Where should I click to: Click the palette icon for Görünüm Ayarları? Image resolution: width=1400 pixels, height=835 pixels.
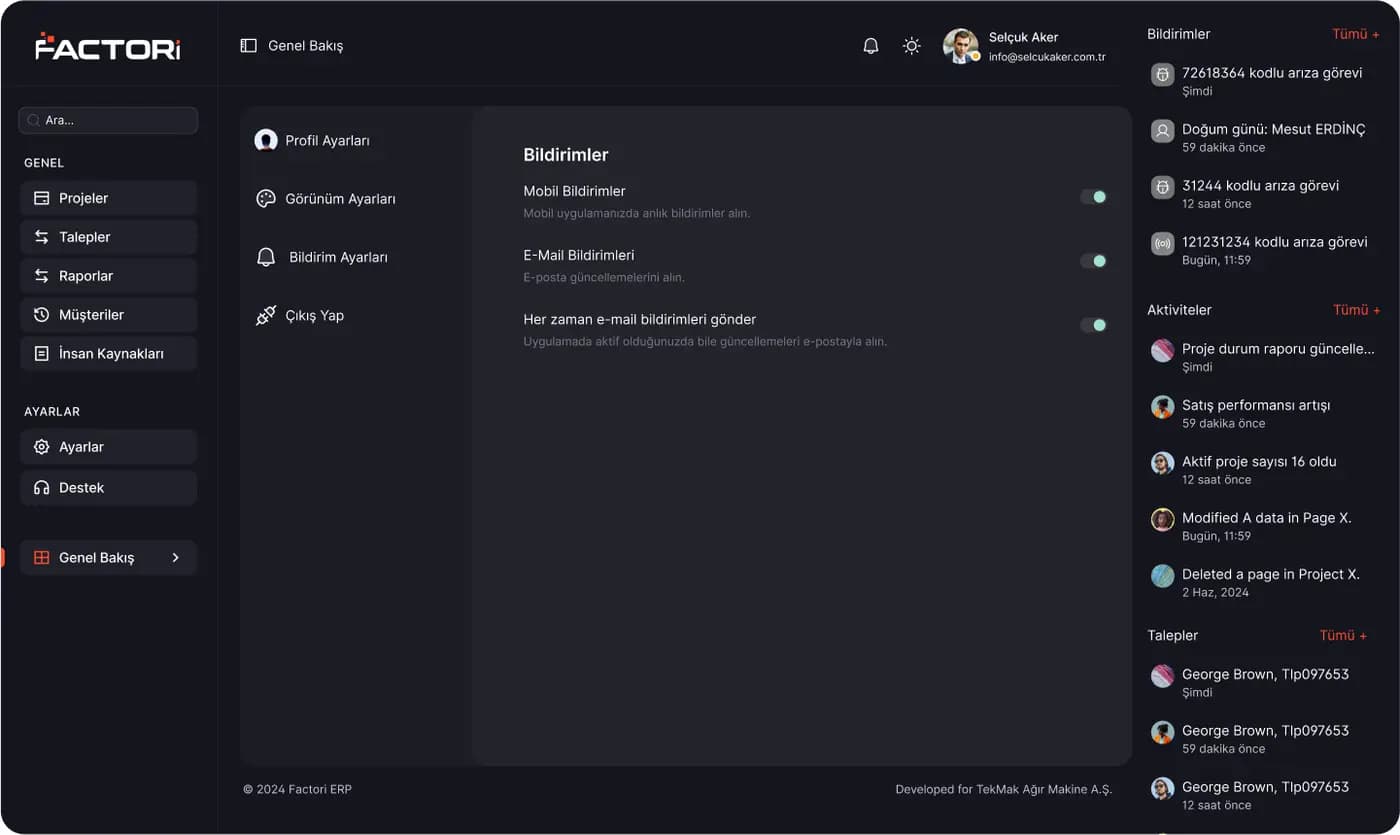[x=266, y=198]
